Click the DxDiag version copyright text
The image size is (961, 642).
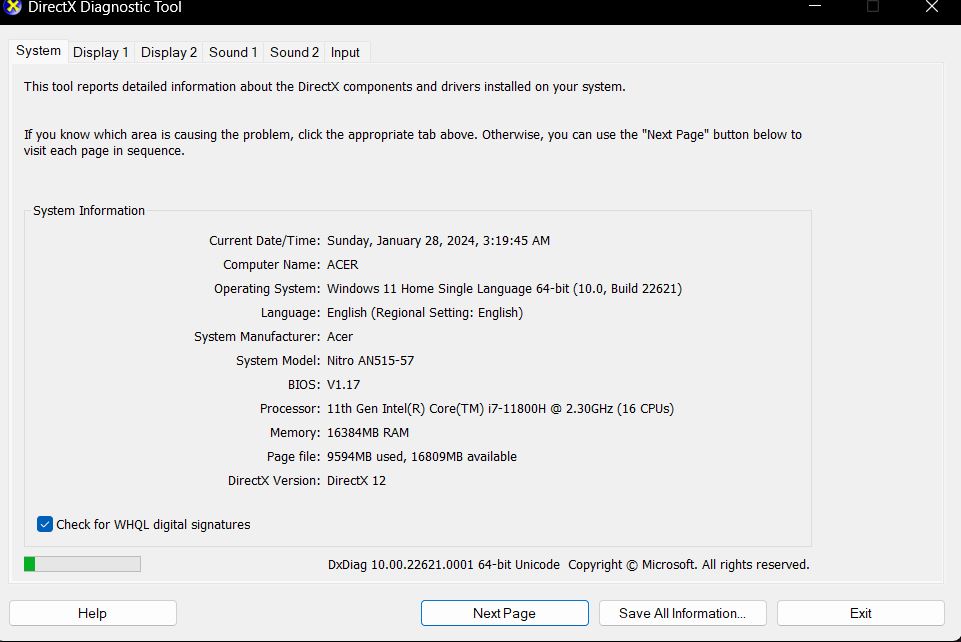568,565
